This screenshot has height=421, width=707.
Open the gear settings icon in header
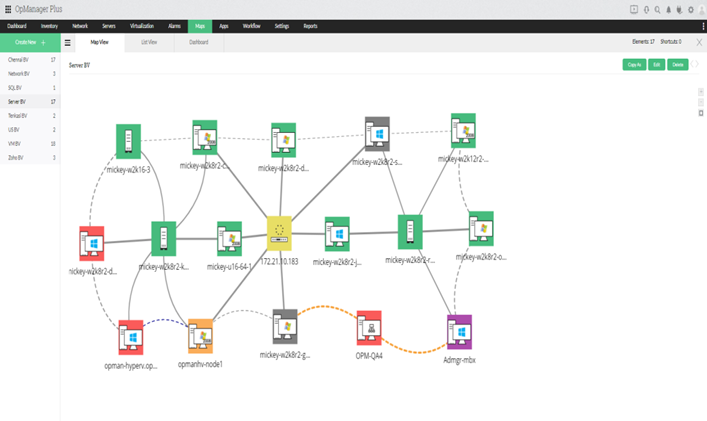[691, 9]
